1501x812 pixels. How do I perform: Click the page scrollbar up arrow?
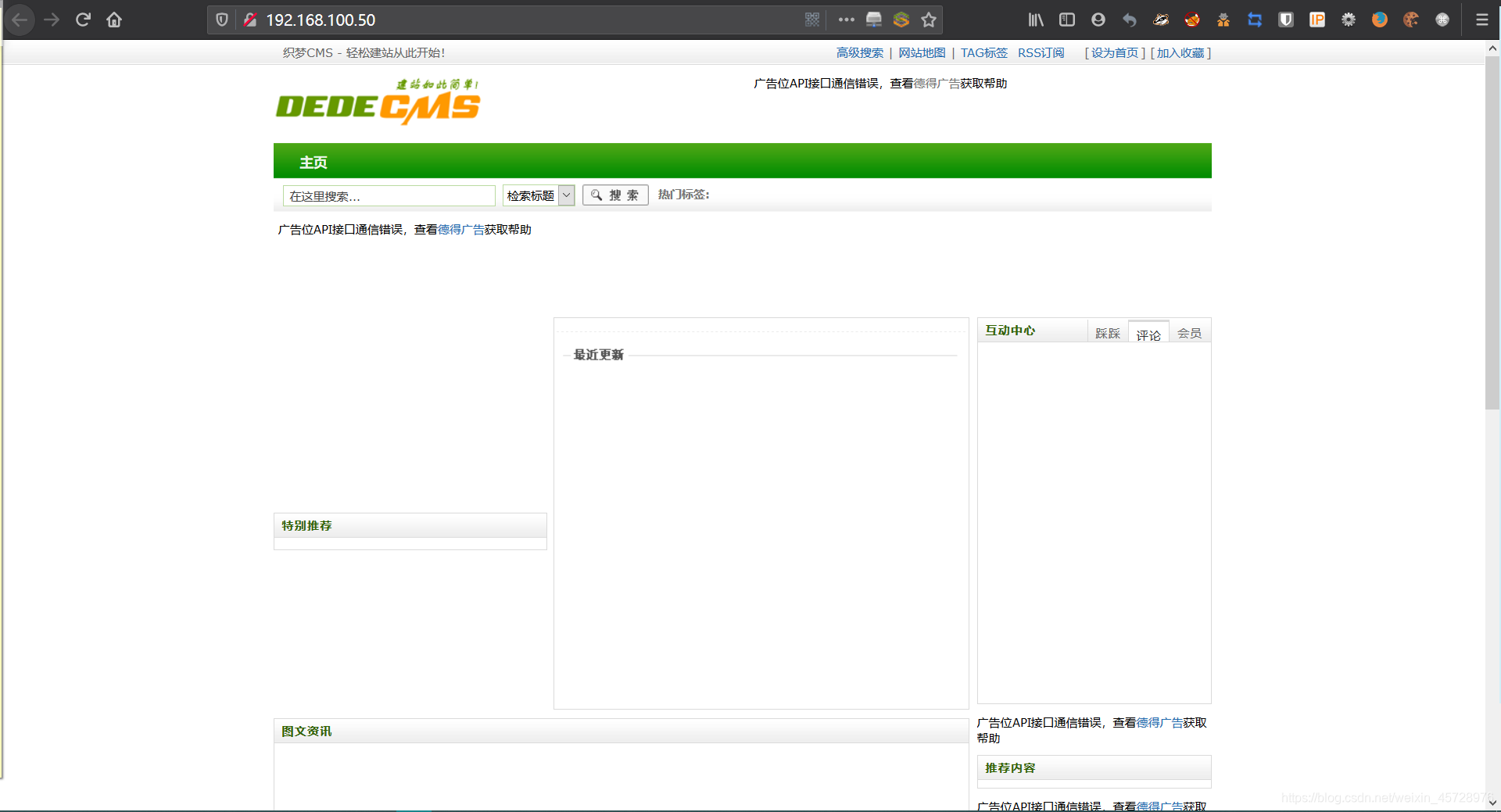click(x=1492, y=48)
